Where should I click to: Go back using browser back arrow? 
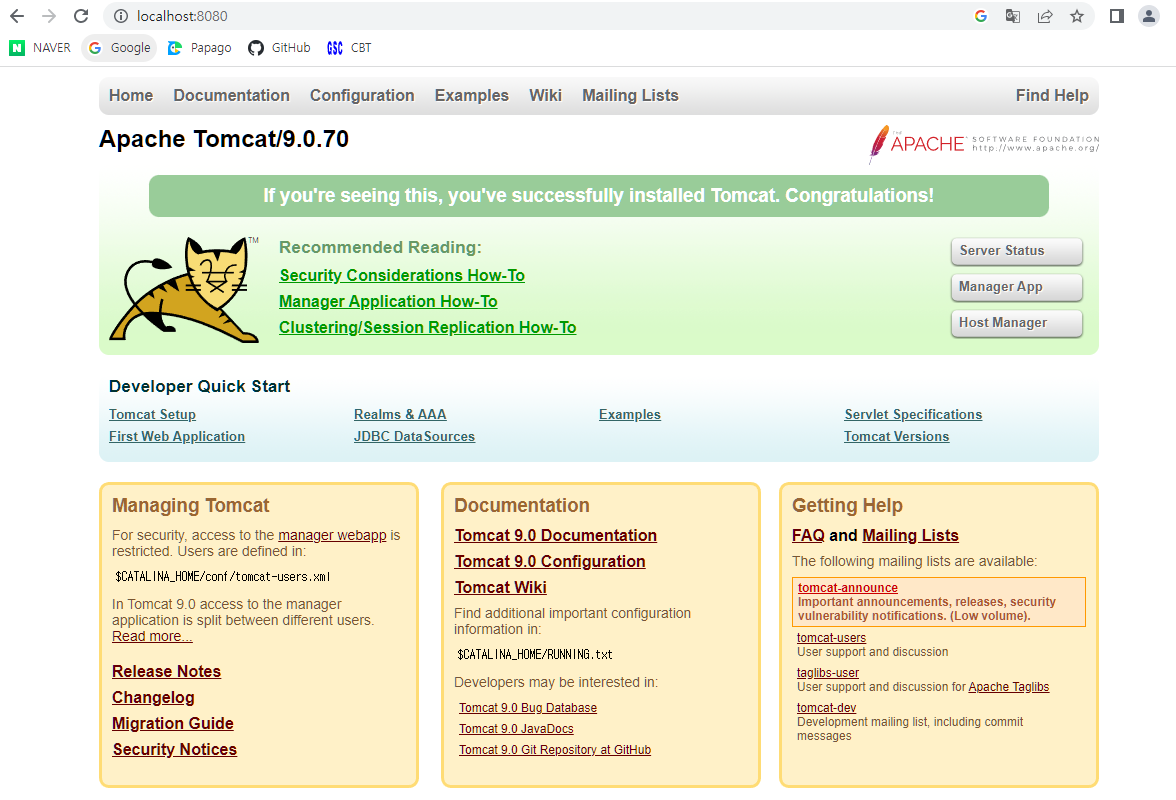(x=16, y=16)
